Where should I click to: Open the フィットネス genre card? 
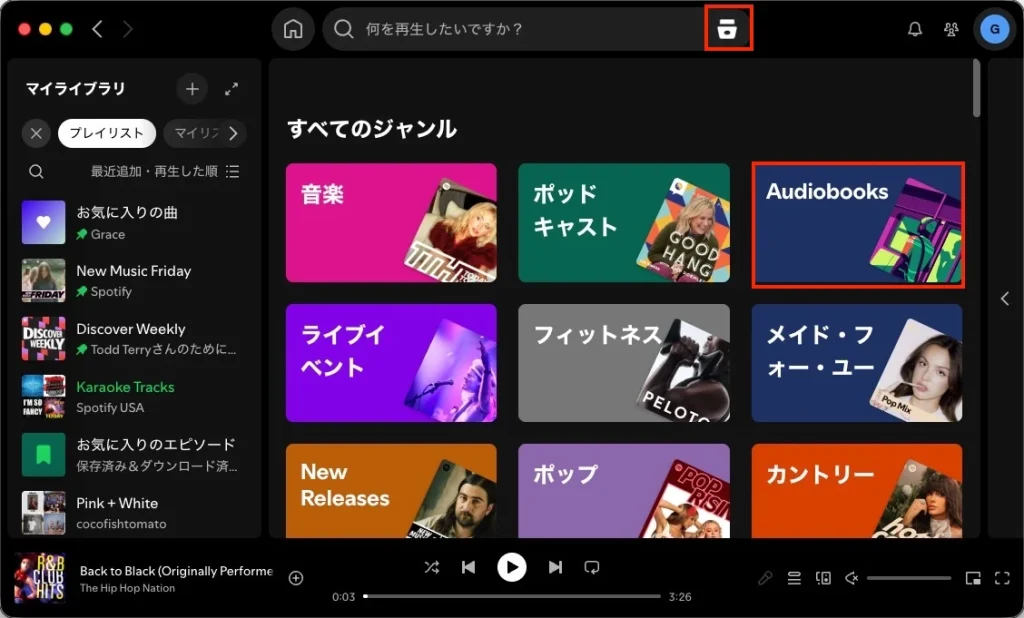pyautogui.click(x=624, y=363)
